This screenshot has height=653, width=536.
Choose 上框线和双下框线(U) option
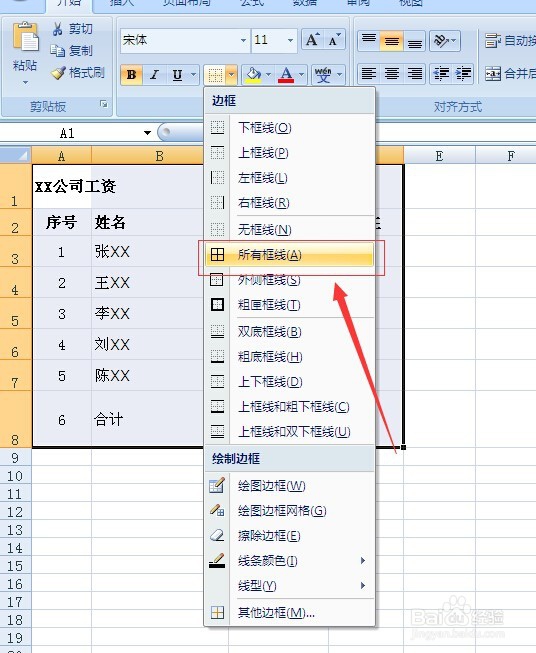pyautogui.click(x=290, y=431)
